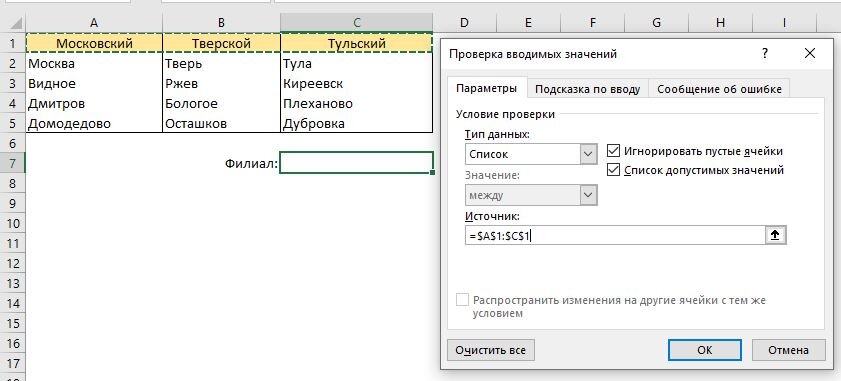Select the empty cell C7 next to Филиал
Image resolution: width=841 pixels, height=381 pixels.
[357, 163]
